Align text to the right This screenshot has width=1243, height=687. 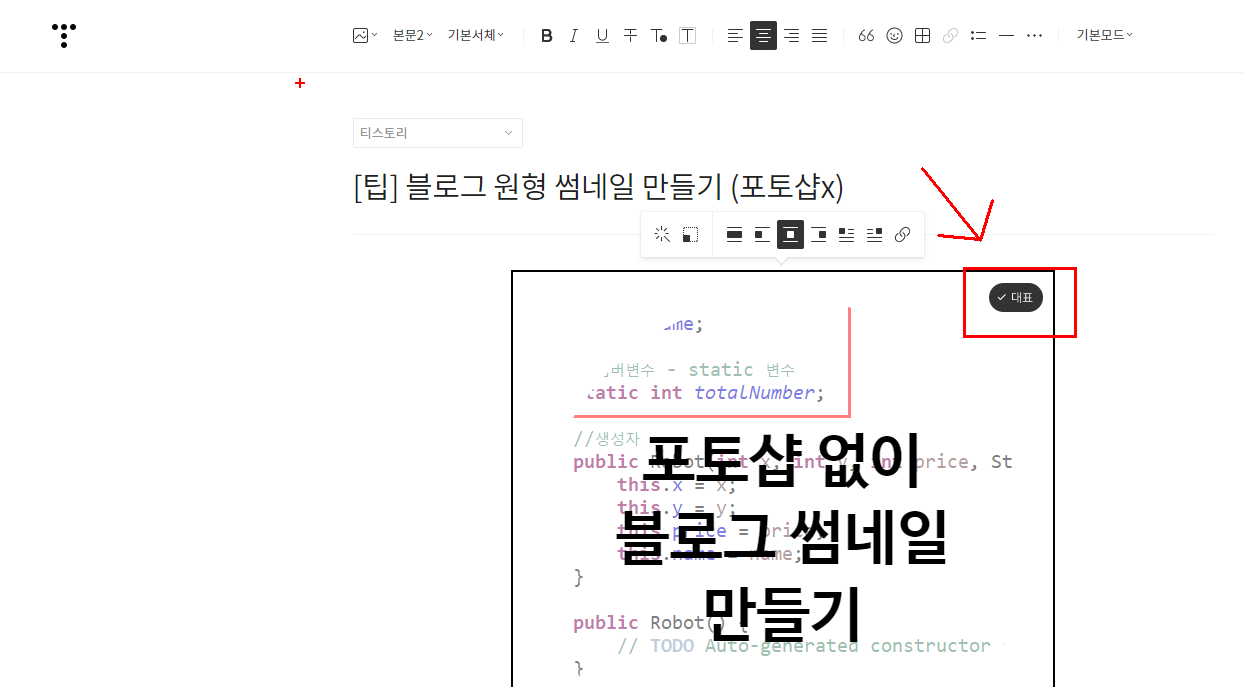[x=791, y=36]
